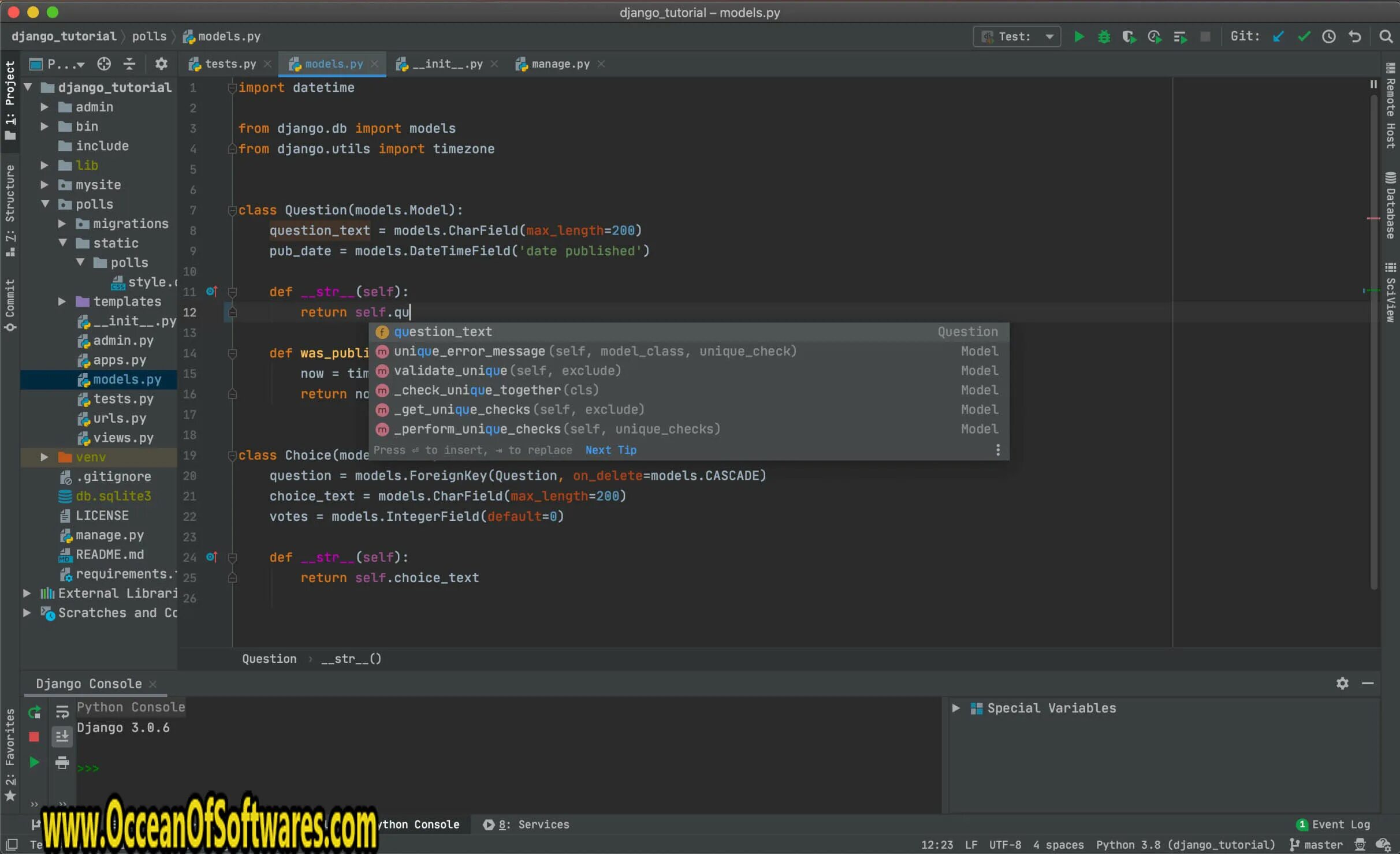Open Search Everywhere magnifier icon

1386,37
